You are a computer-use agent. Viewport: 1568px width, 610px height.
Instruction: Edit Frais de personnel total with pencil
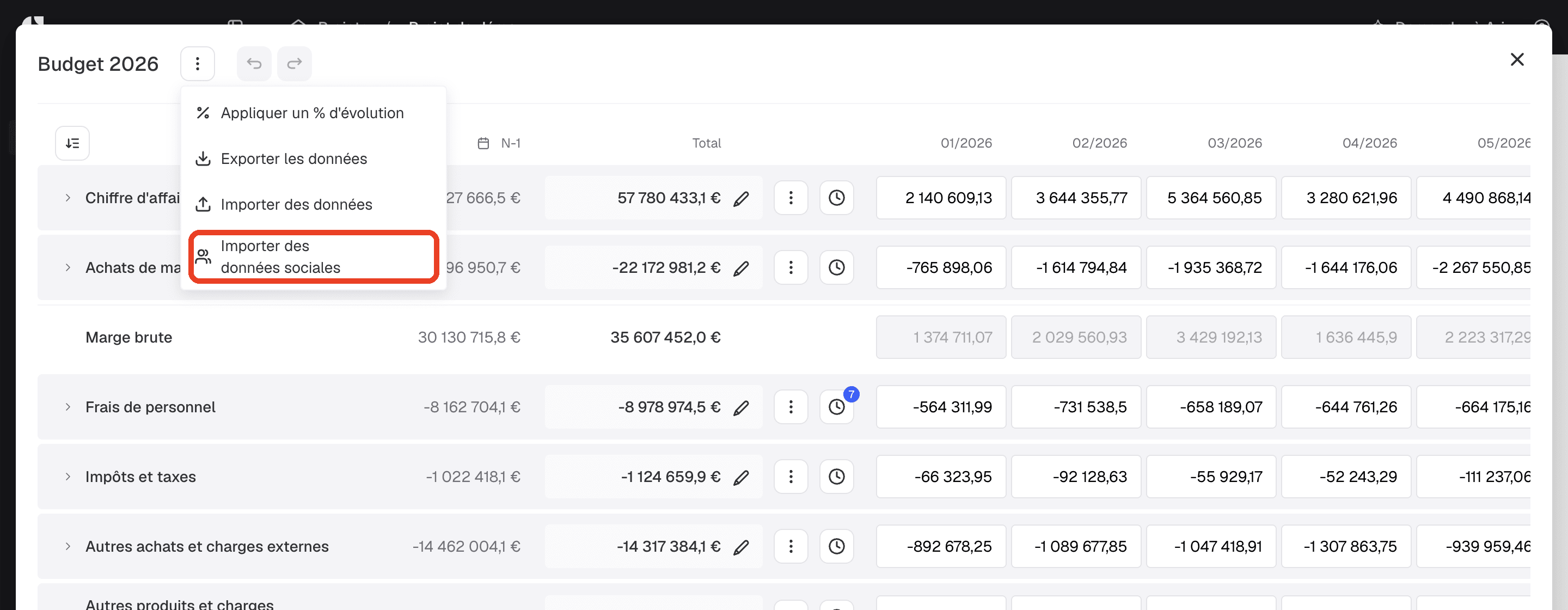[x=741, y=407]
